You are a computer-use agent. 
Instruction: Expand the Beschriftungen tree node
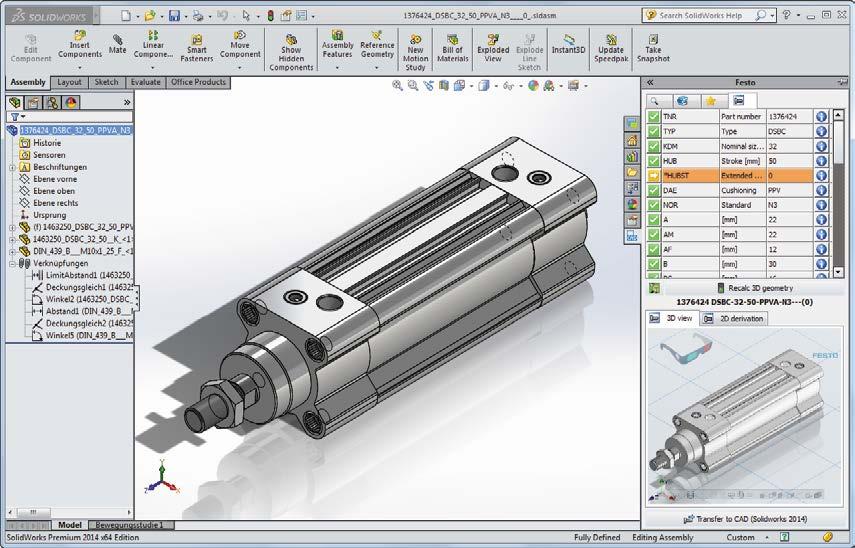pos(12,167)
